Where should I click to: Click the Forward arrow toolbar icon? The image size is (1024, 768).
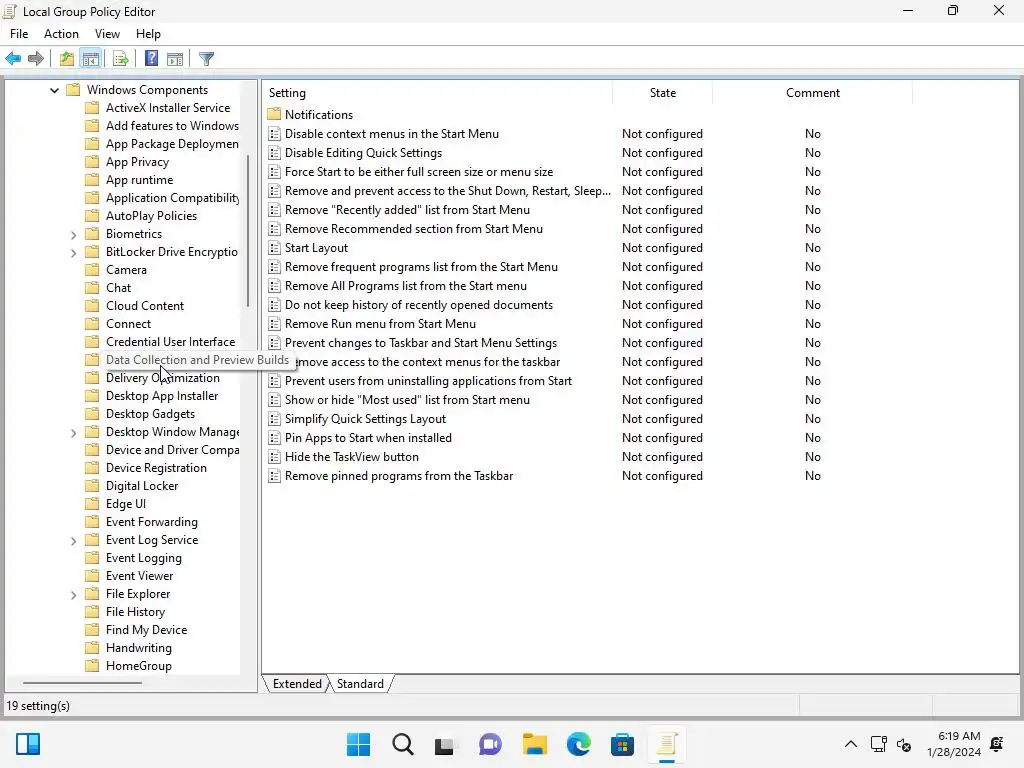[x=36, y=59]
